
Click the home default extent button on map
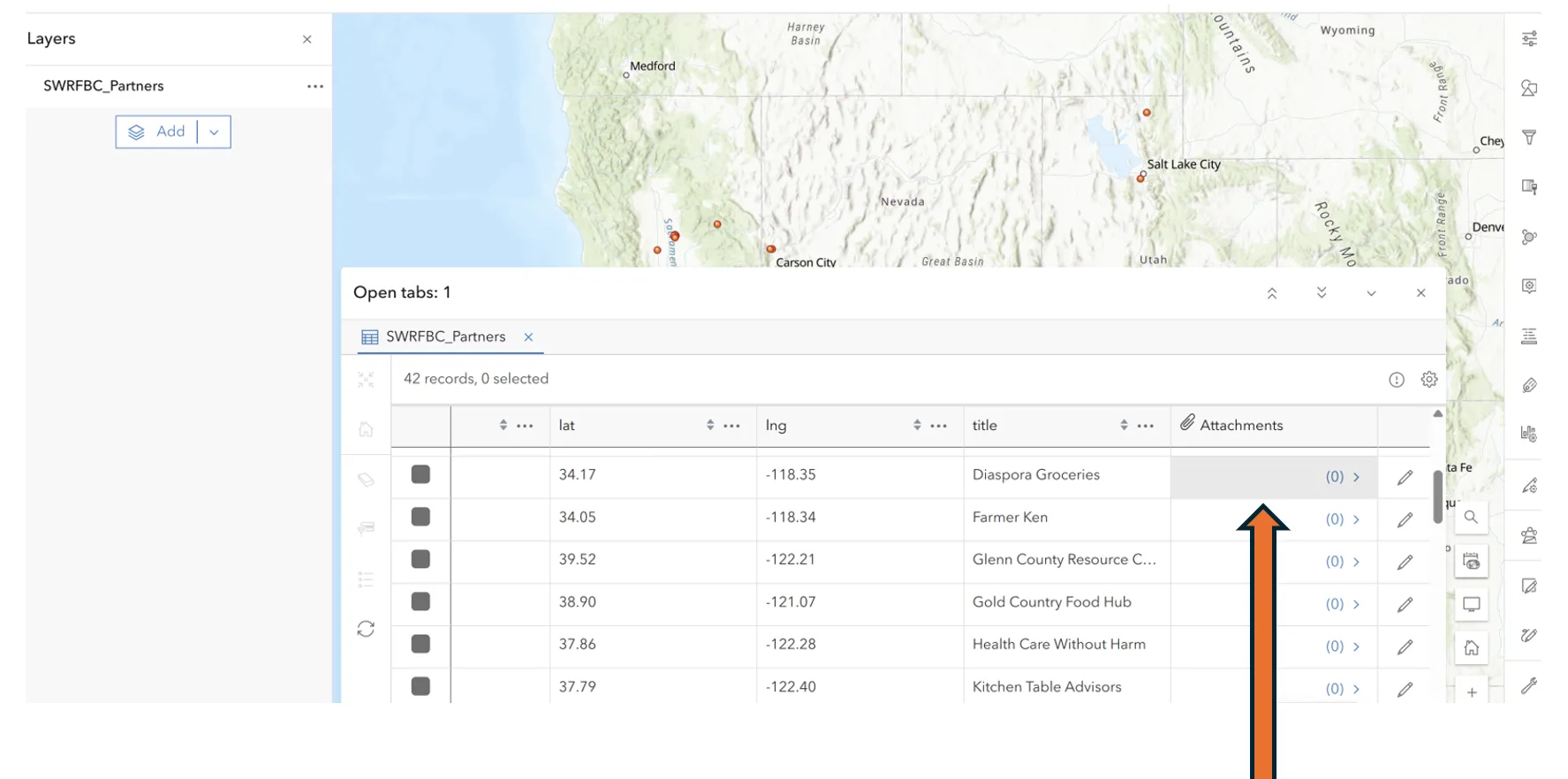pos(1471,648)
